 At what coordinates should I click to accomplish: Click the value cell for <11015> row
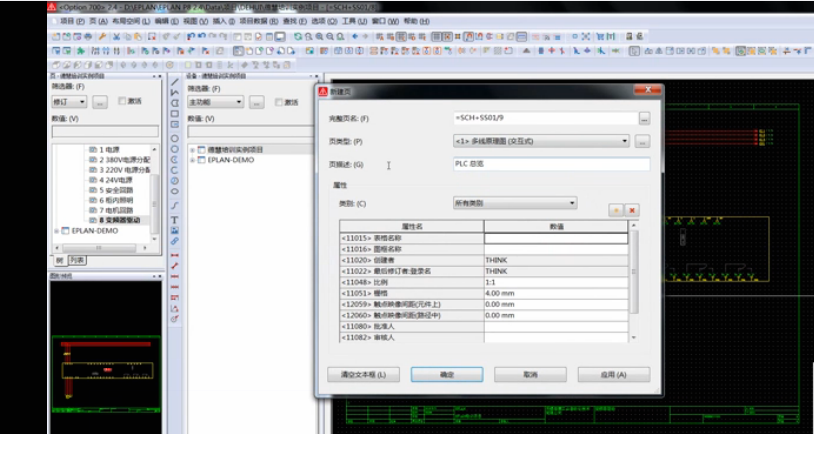556,238
